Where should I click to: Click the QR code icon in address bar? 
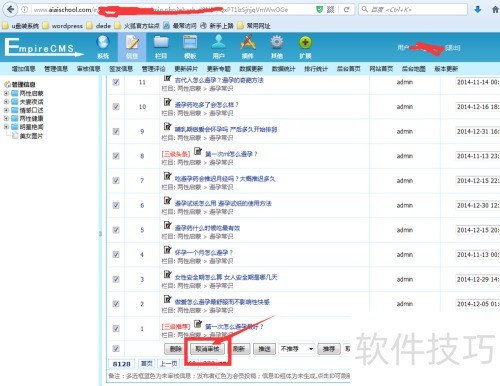tap(330, 9)
